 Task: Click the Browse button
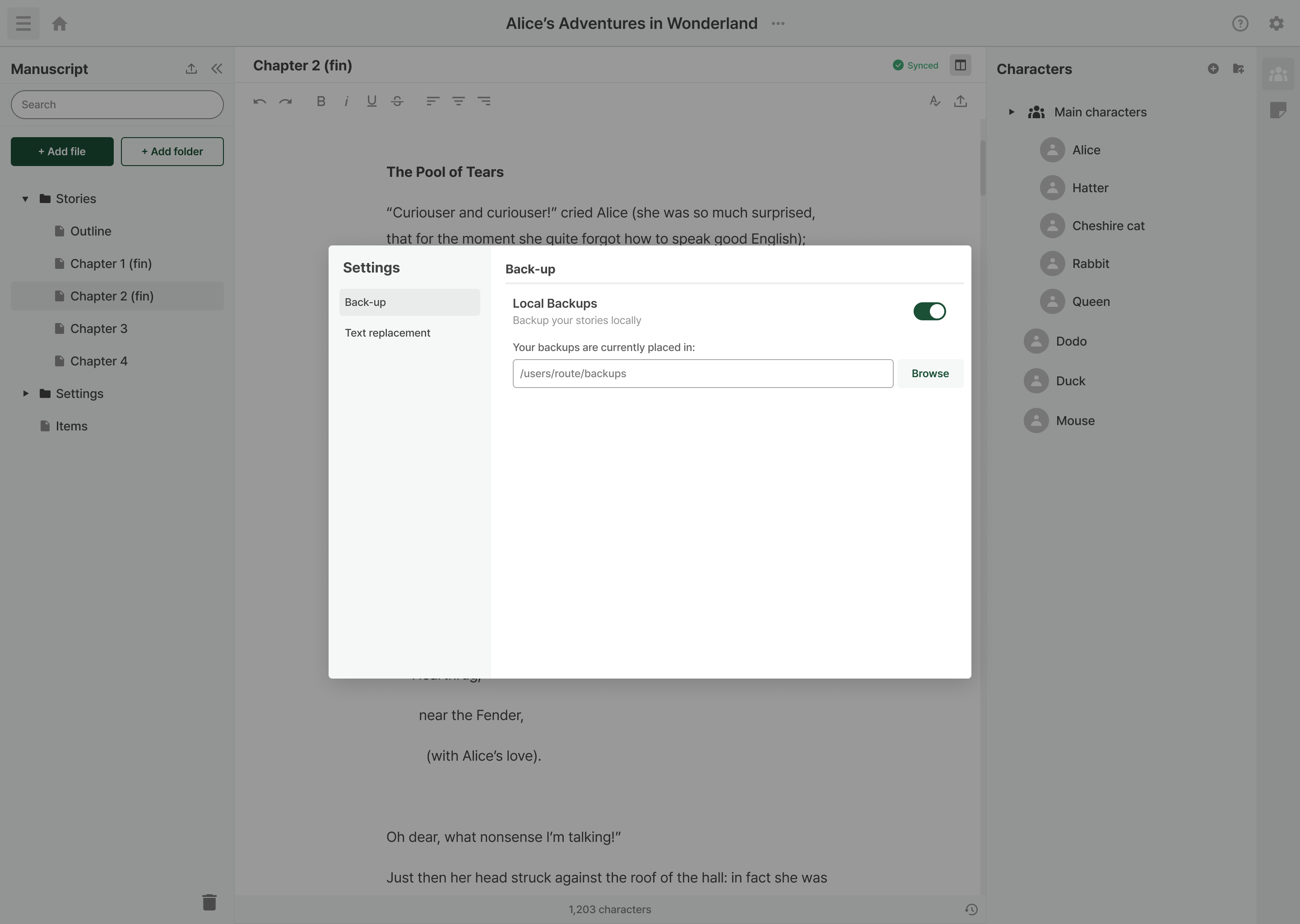(930, 374)
